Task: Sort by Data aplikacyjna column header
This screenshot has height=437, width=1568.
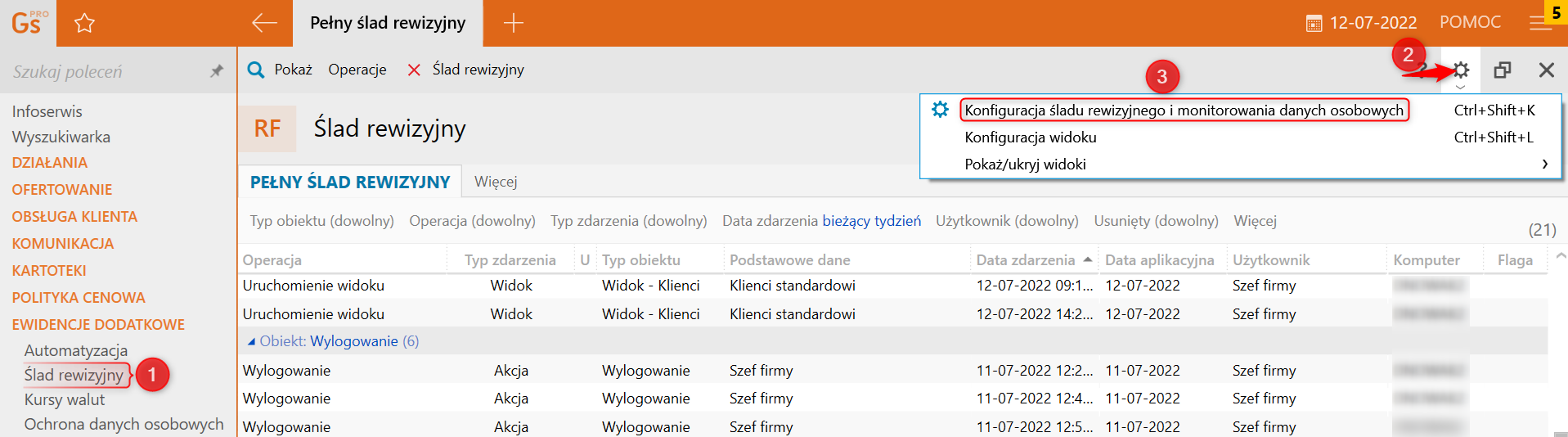Action: point(1161,260)
